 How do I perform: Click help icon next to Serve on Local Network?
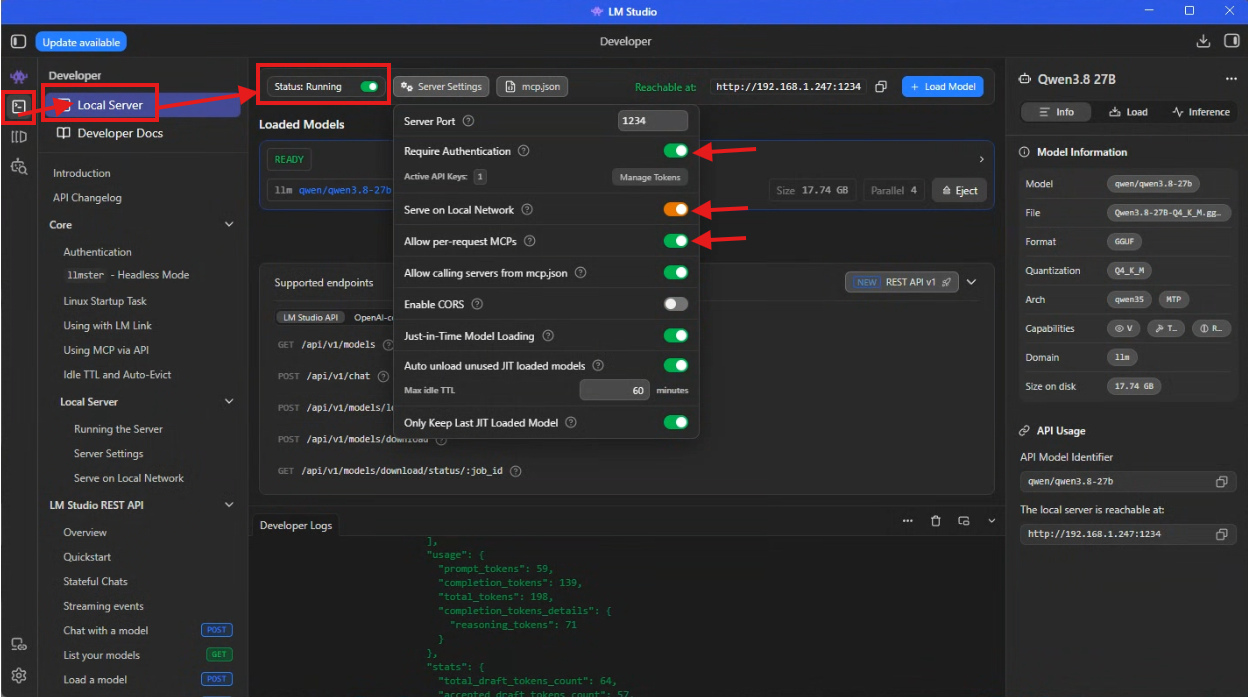tap(527, 210)
